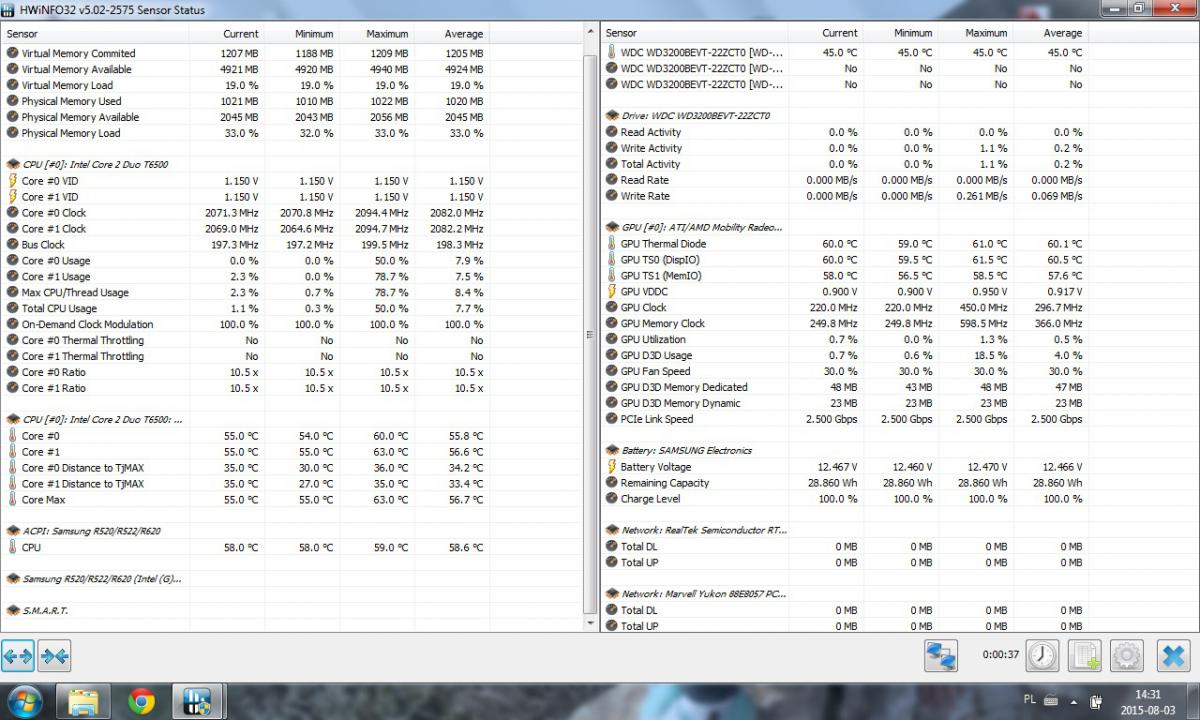Screen dimensions: 1200x720
Task: Click the Read Activity row icon
Action: pos(612,132)
